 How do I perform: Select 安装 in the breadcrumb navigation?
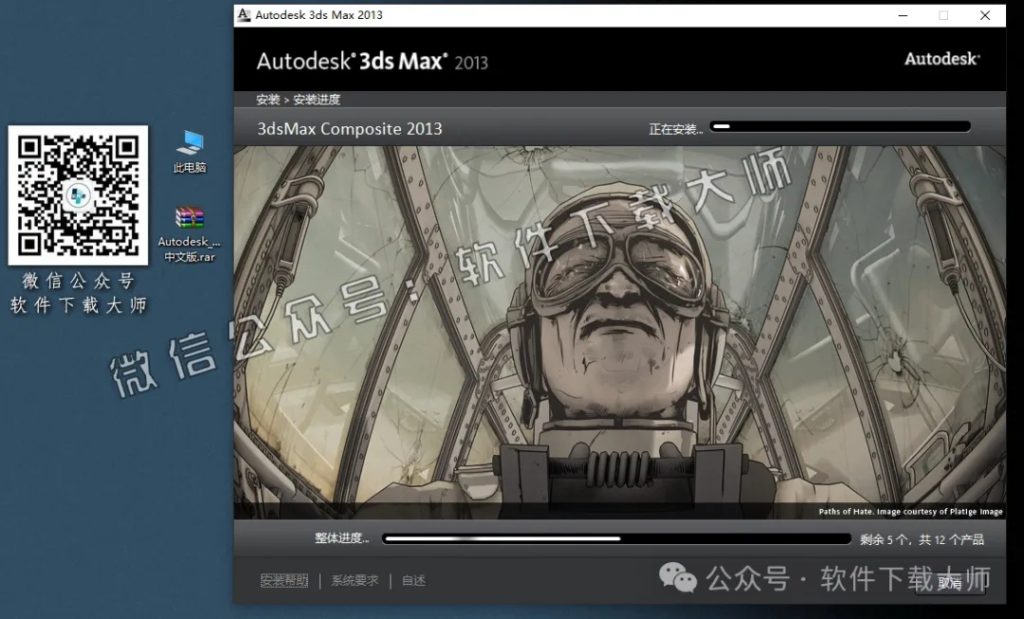click(266, 99)
